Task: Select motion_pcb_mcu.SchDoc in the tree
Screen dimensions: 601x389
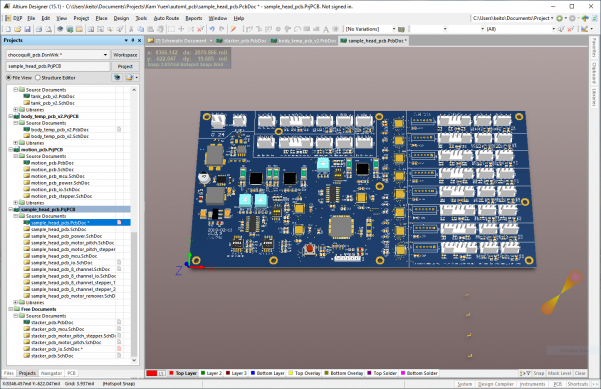Action: pos(57,176)
